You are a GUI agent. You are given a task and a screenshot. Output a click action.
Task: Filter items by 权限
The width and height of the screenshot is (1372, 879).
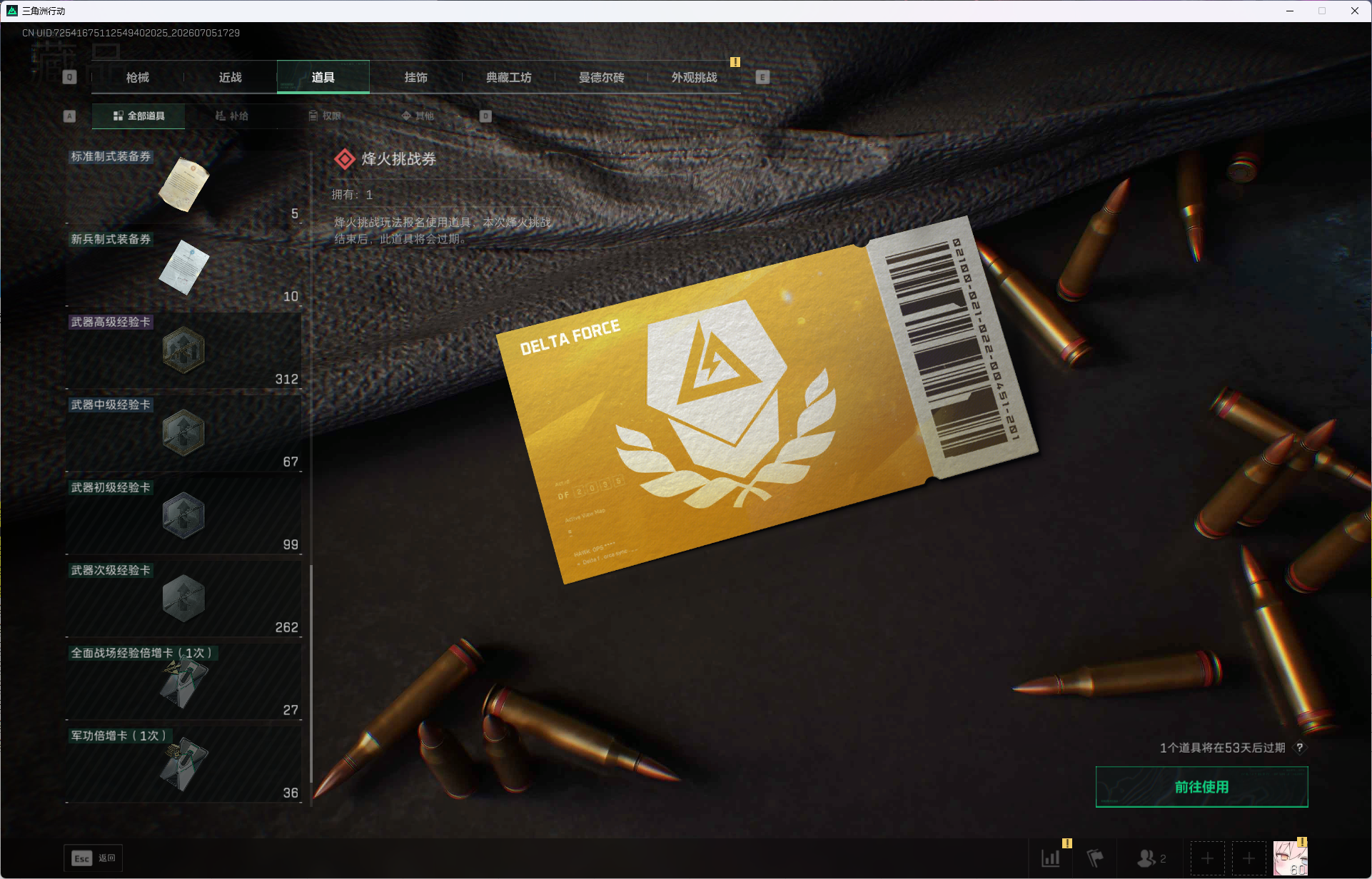coord(325,116)
